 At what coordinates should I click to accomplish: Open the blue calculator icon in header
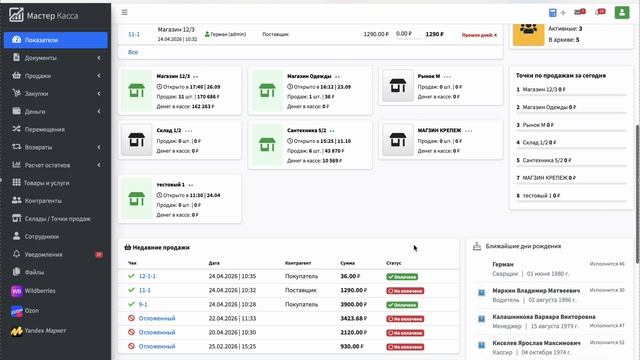click(552, 13)
